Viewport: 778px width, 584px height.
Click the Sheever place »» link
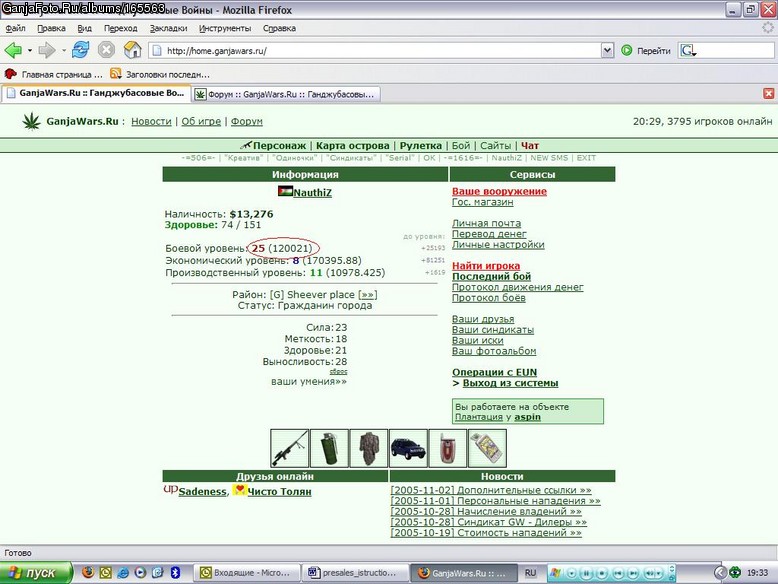click(368, 295)
